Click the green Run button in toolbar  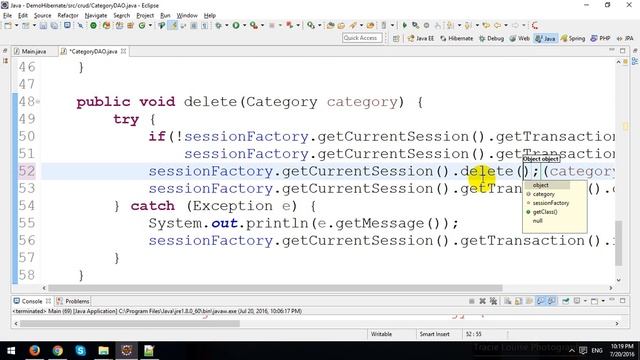click(236, 26)
